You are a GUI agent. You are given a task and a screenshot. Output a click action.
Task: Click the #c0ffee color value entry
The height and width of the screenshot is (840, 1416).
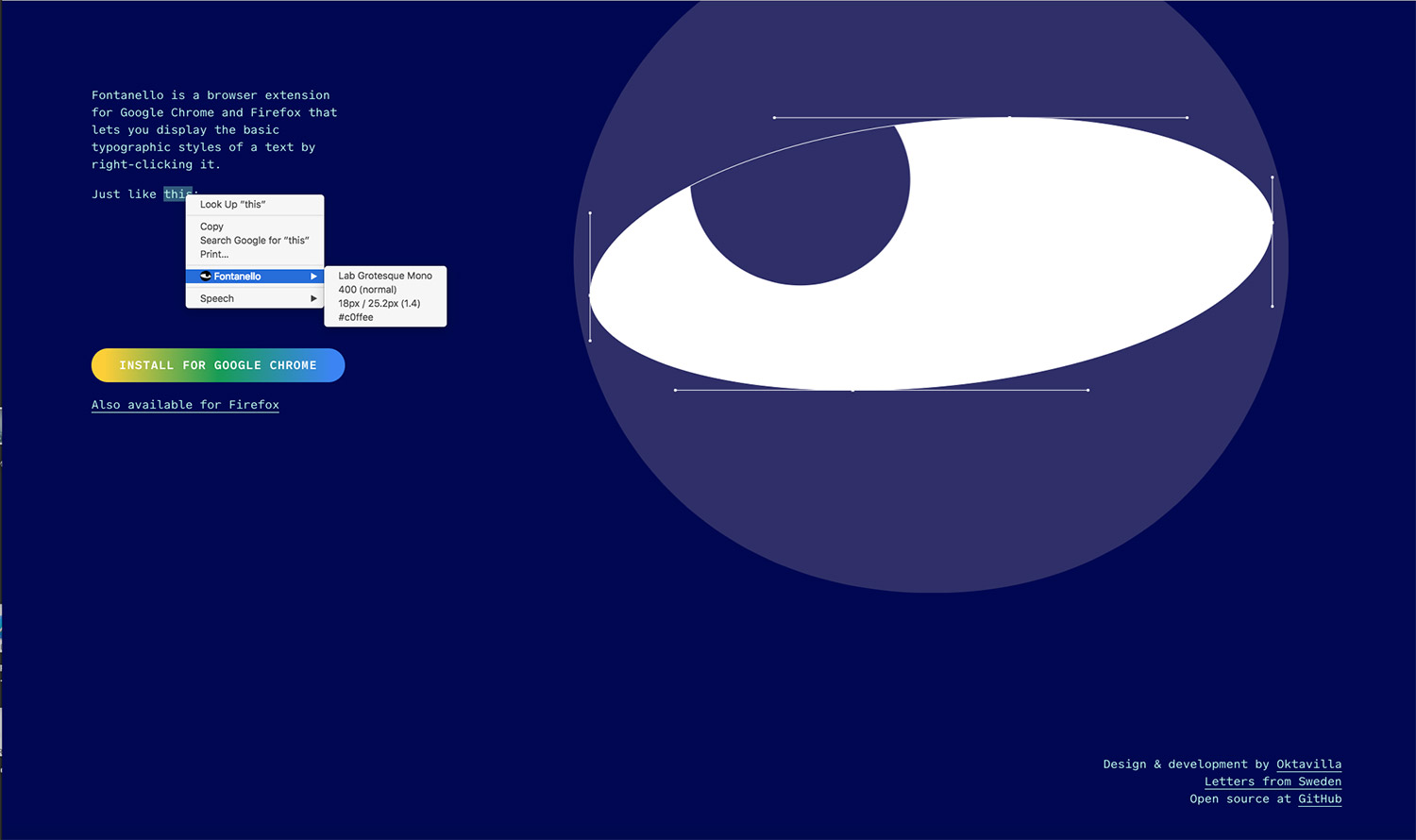coord(356,317)
